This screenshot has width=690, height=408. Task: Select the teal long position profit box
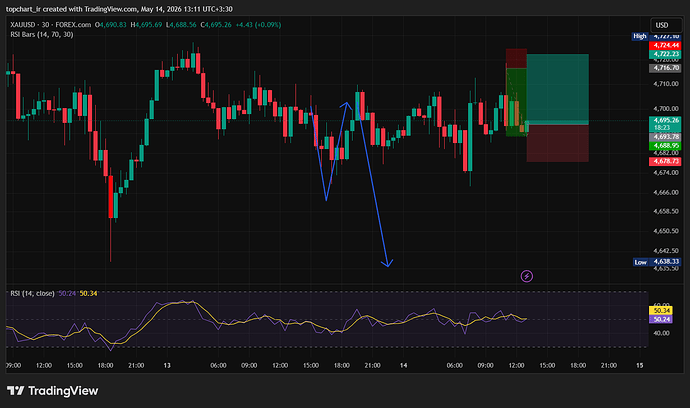558,89
